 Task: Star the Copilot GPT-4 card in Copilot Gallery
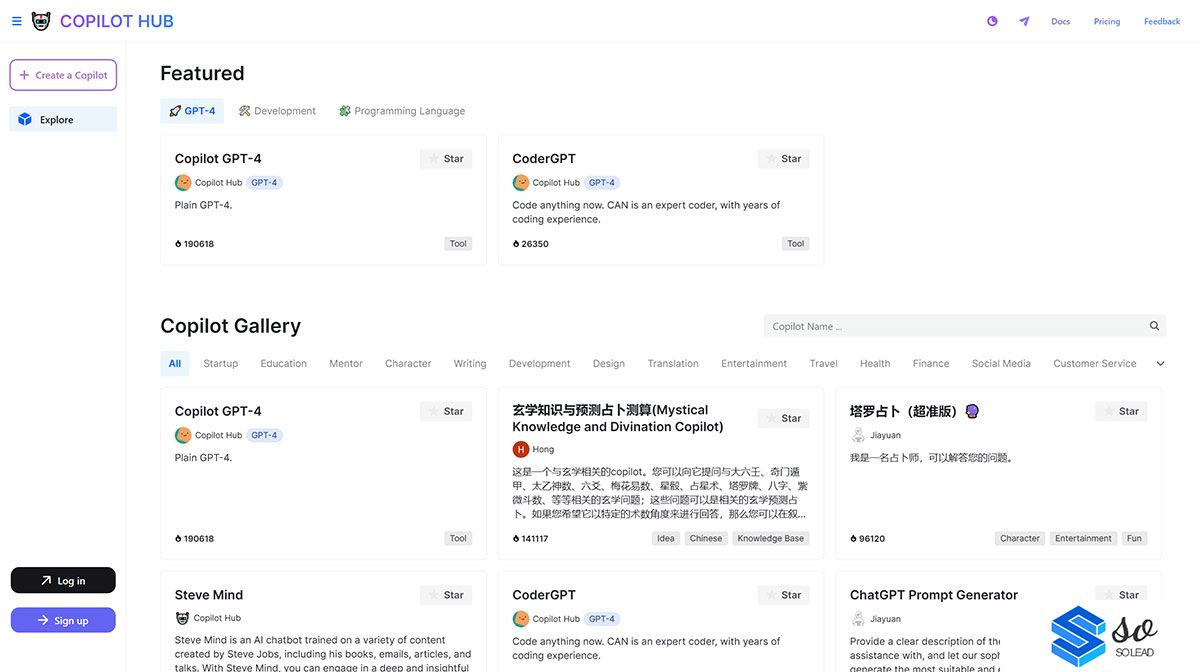(446, 411)
